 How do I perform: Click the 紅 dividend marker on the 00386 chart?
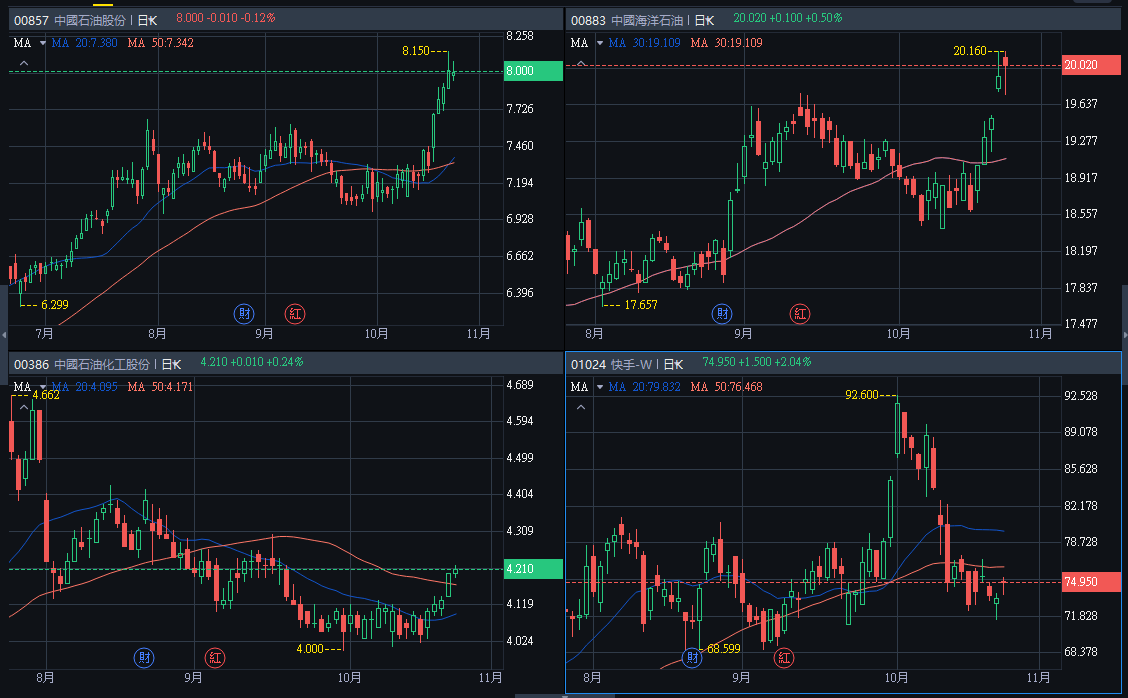click(x=215, y=657)
